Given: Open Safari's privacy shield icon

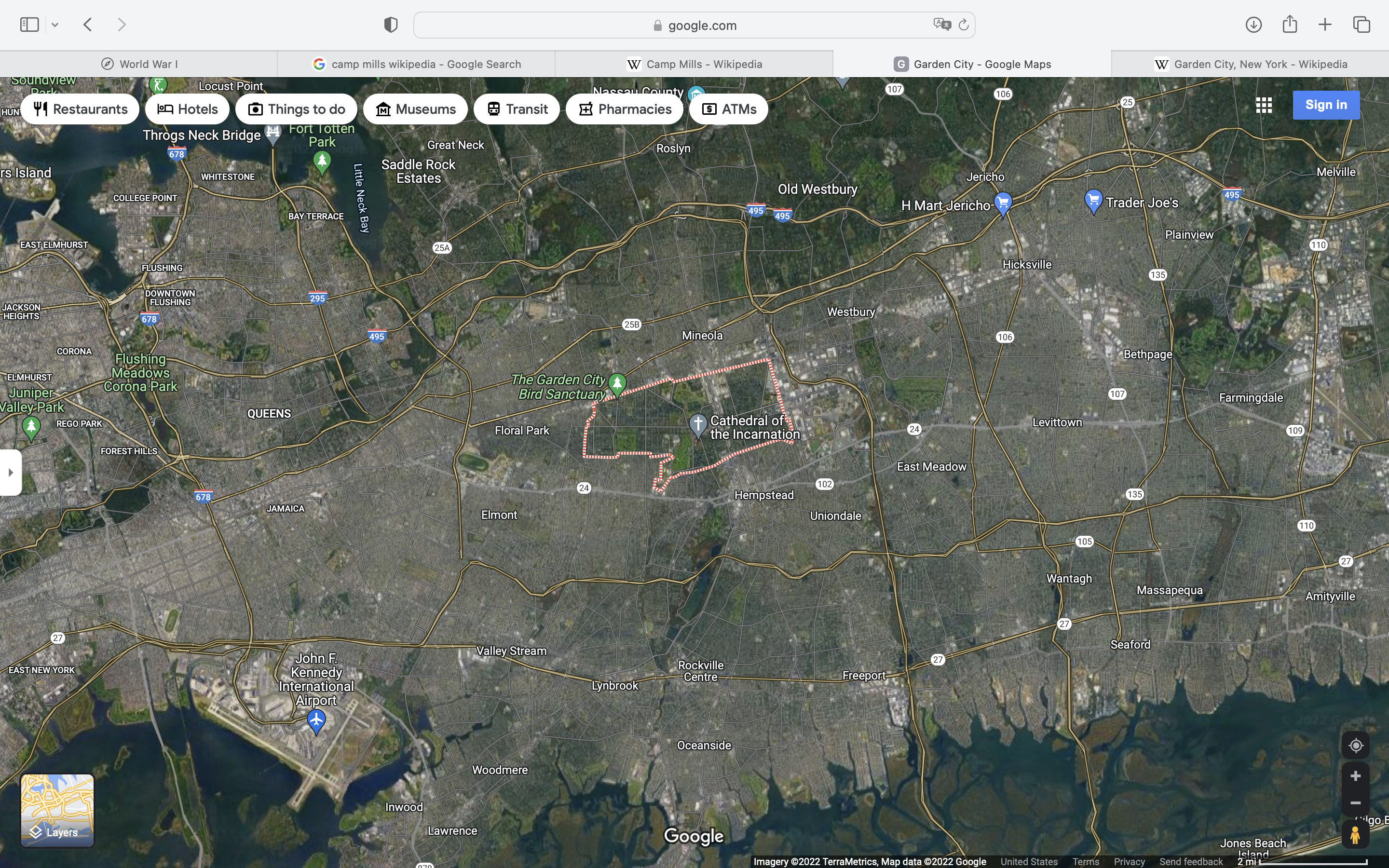Looking at the screenshot, I should click(x=391, y=25).
